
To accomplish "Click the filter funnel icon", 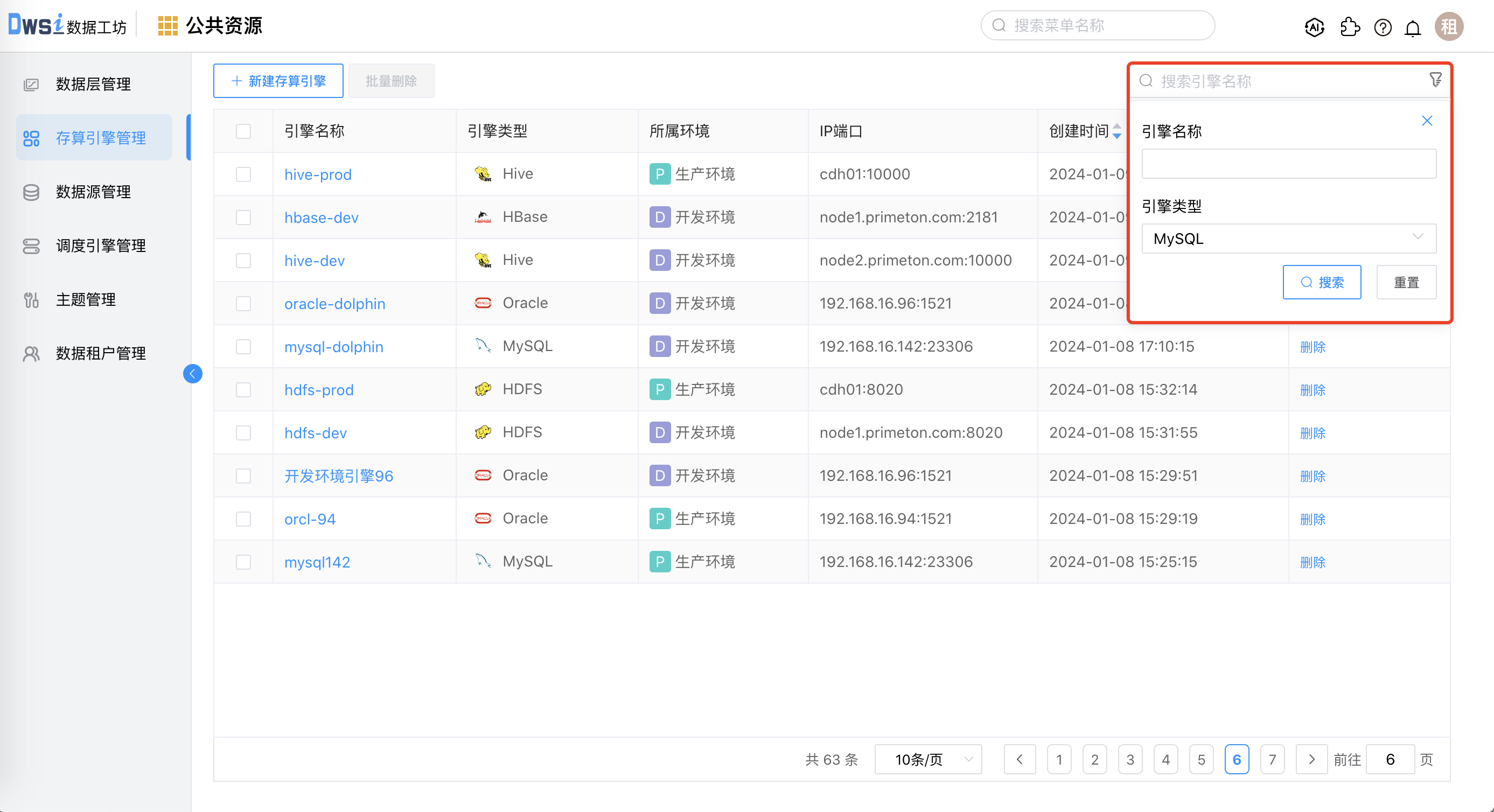I will point(1435,80).
